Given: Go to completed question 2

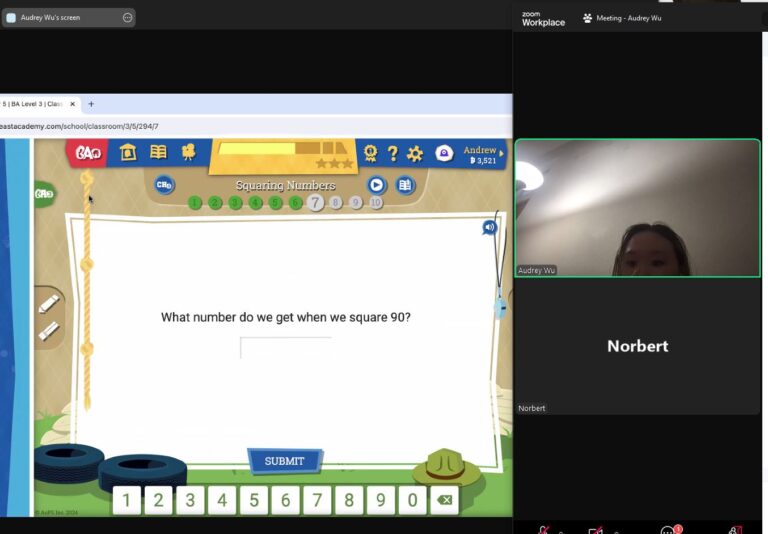Looking at the screenshot, I should (215, 202).
